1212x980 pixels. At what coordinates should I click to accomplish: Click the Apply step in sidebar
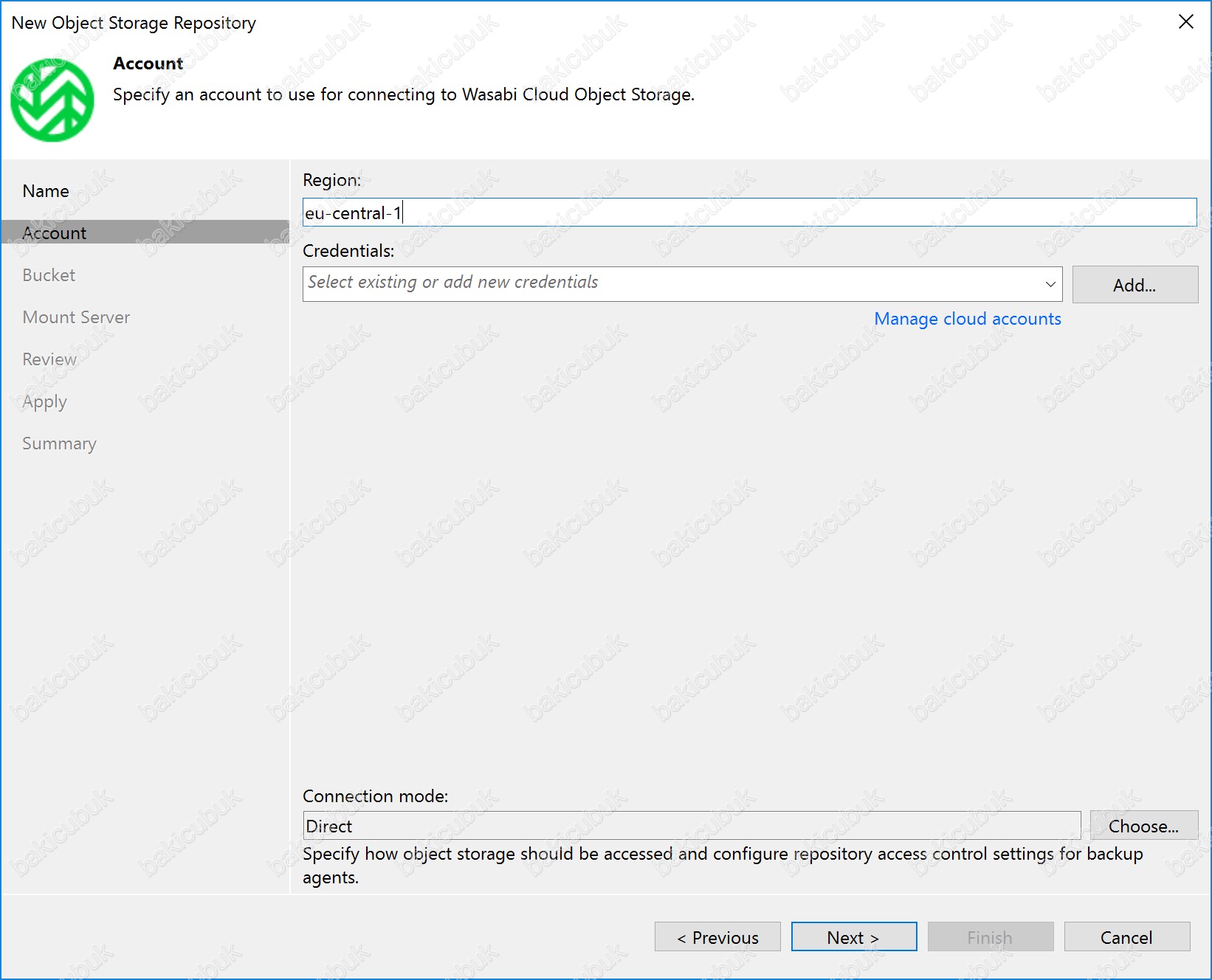[44, 401]
